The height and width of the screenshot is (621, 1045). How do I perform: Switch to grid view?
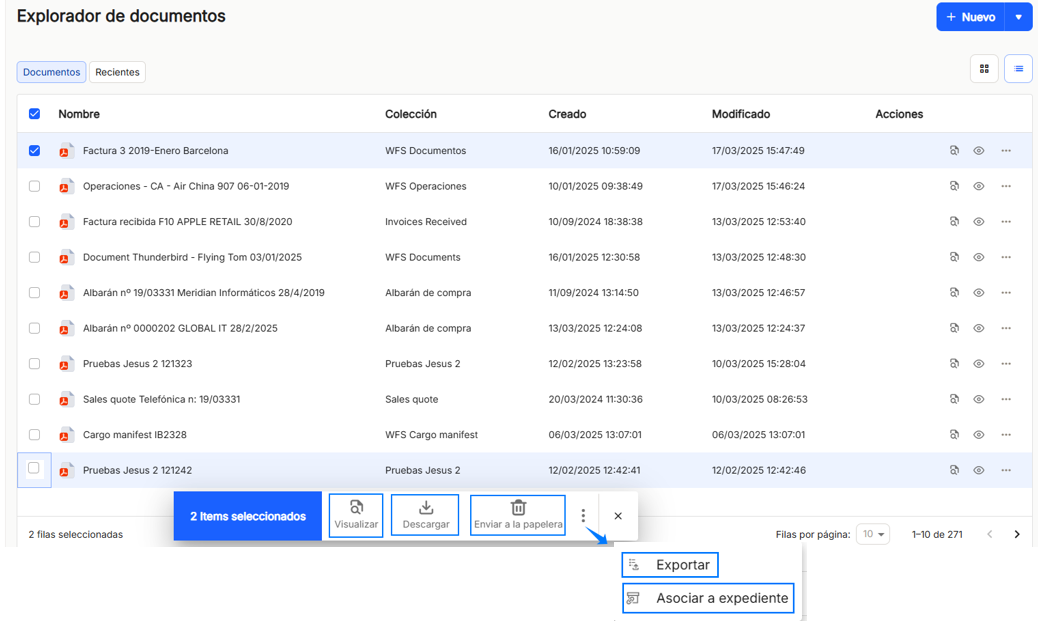tap(984, 69)
